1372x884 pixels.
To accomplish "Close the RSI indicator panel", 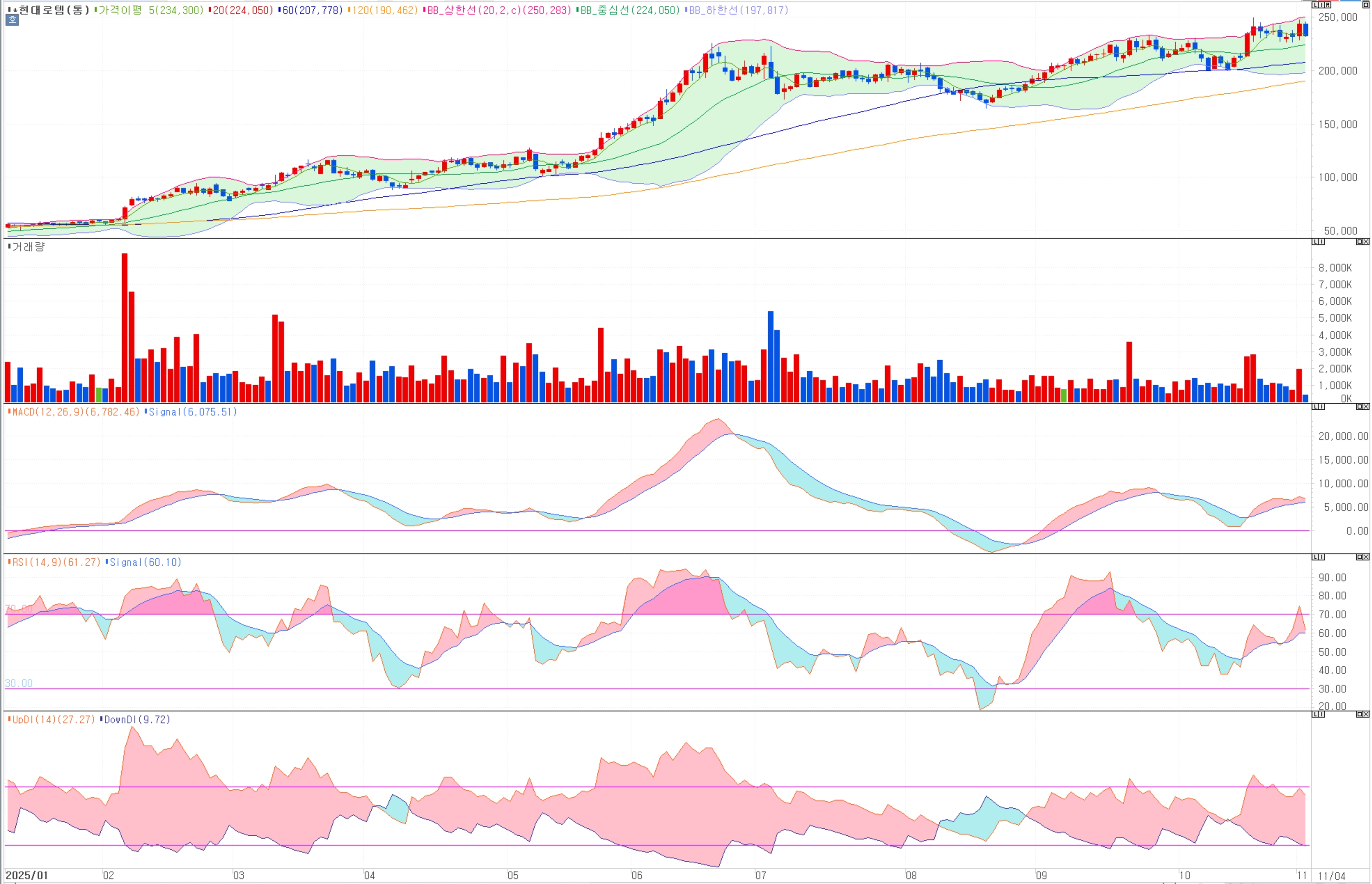I will (x=1366, y=557).
